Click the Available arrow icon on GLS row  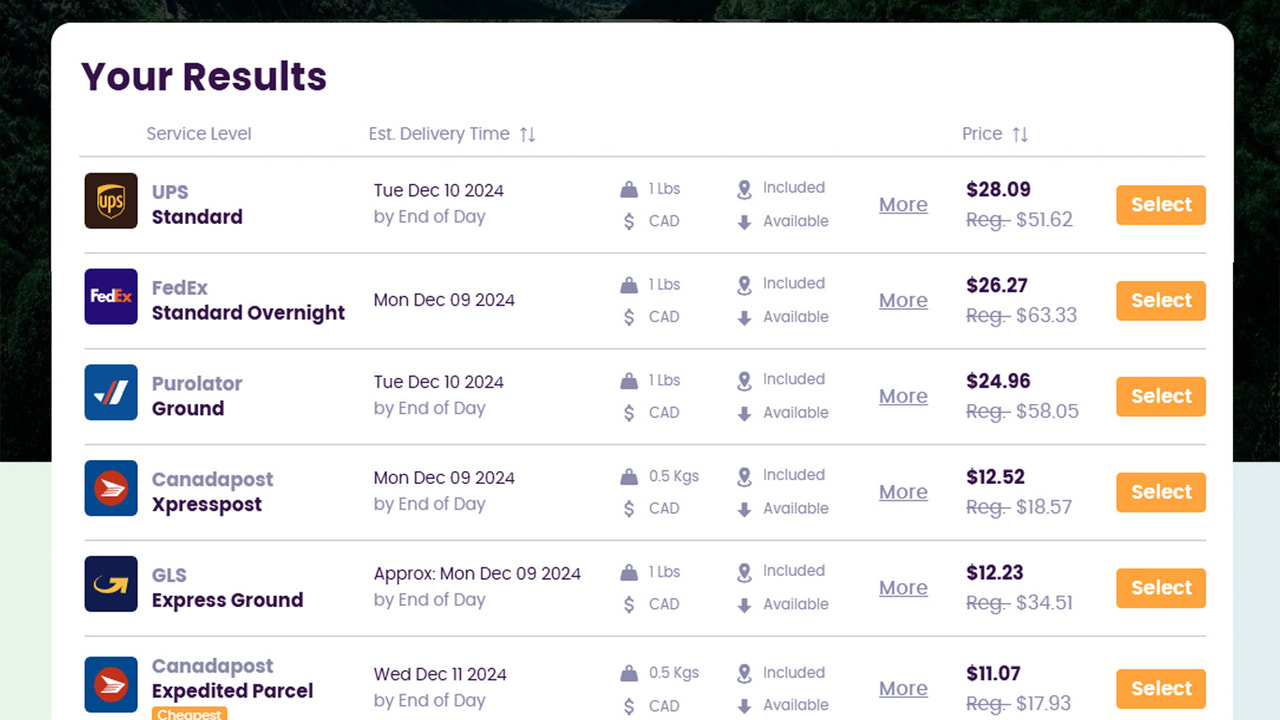coord(744,604)
